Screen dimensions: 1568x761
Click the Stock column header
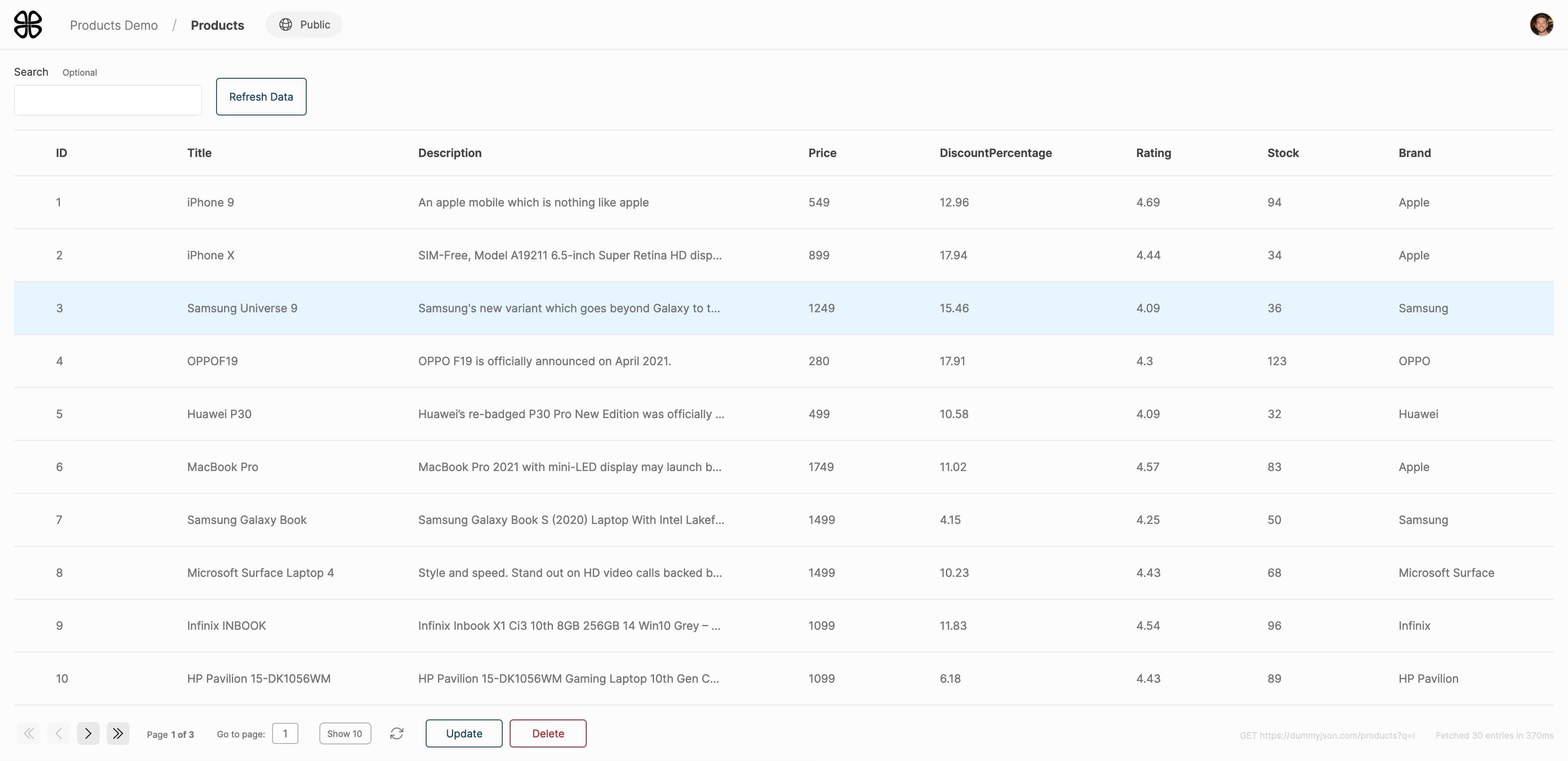[1283, 153]
